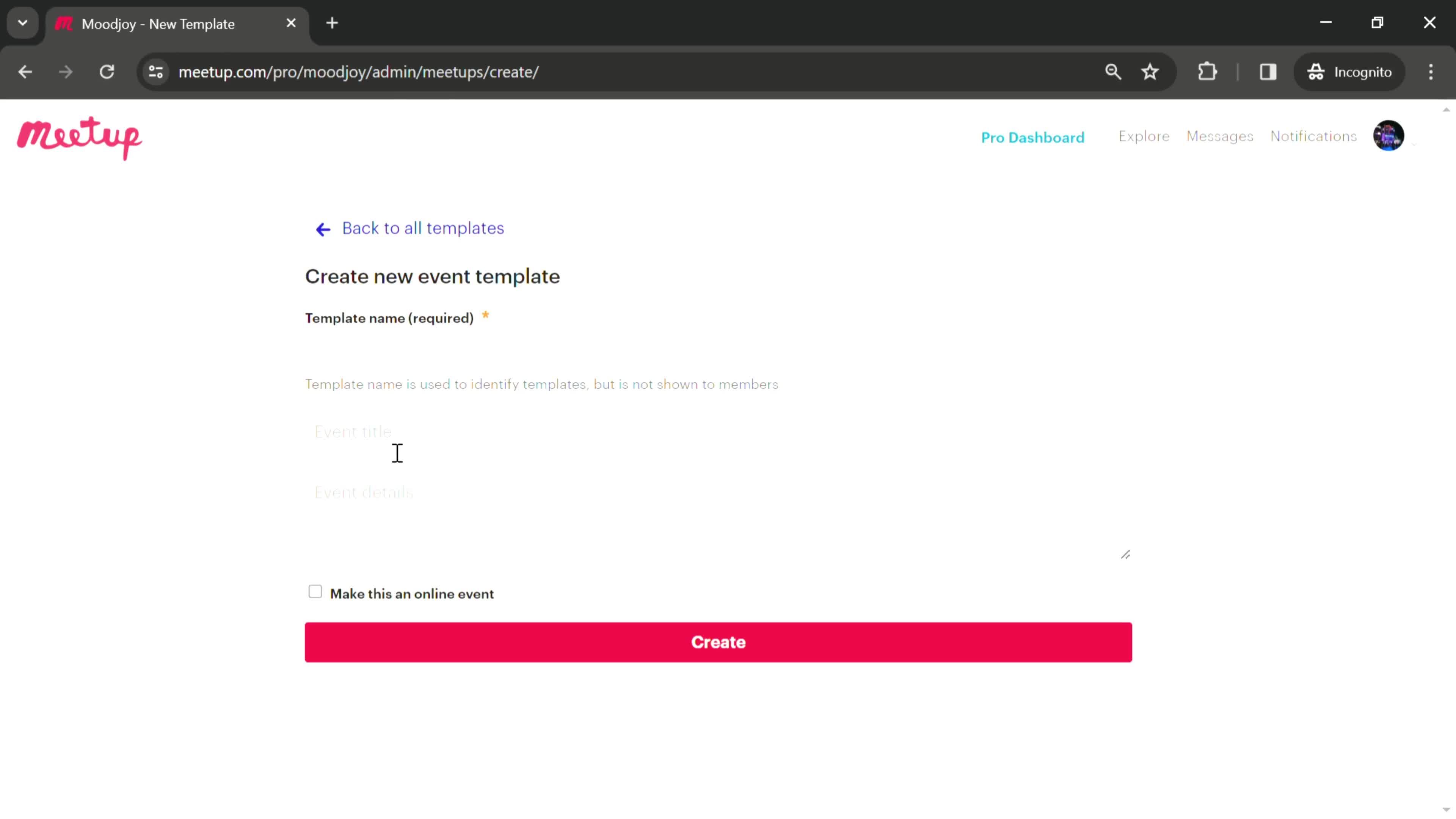Expand the browser tab list dropdown
The height and width of the screenshot is (819, 1456).
pyautogui.click(x=22, y=22)
